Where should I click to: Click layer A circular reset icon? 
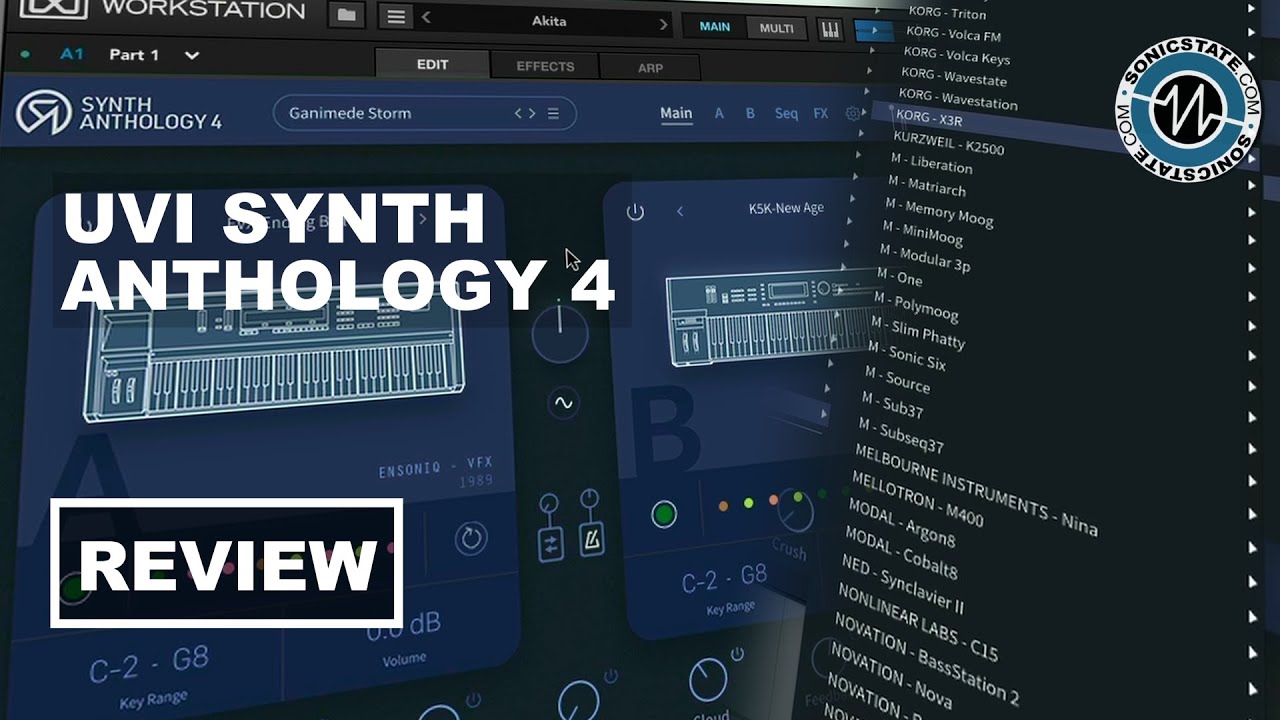[471, 538]
